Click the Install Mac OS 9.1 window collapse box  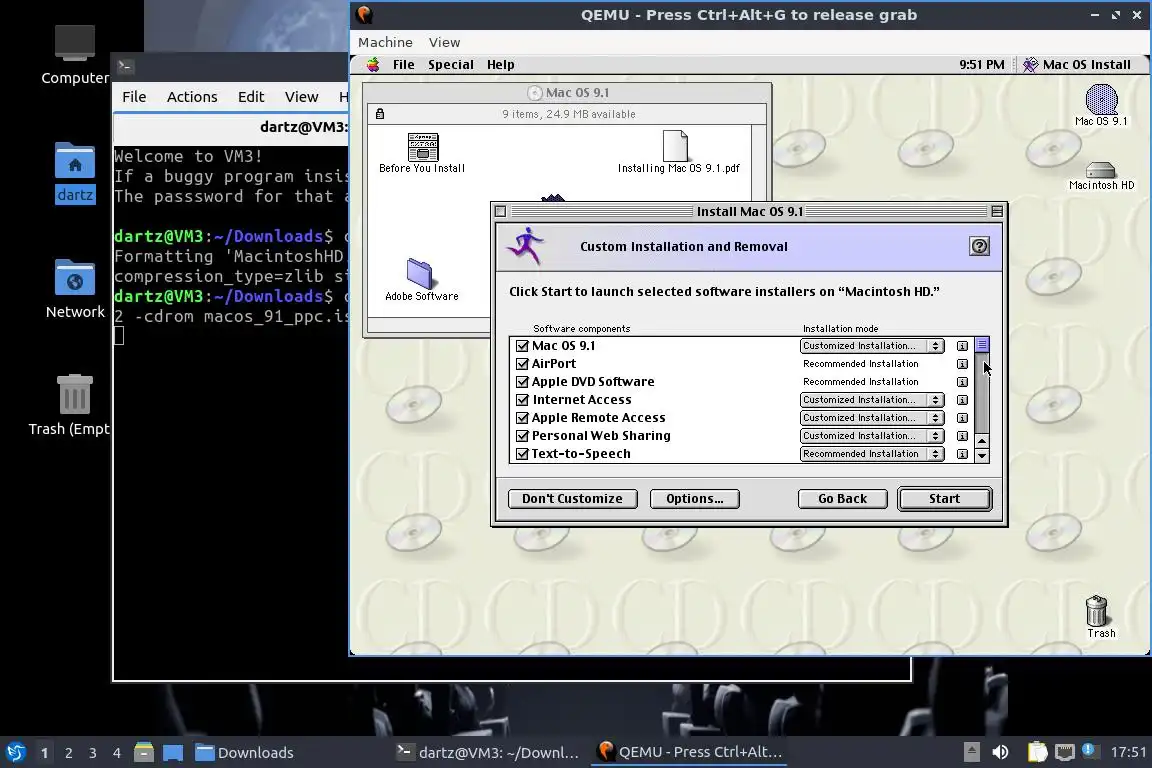tap(997, 212)
